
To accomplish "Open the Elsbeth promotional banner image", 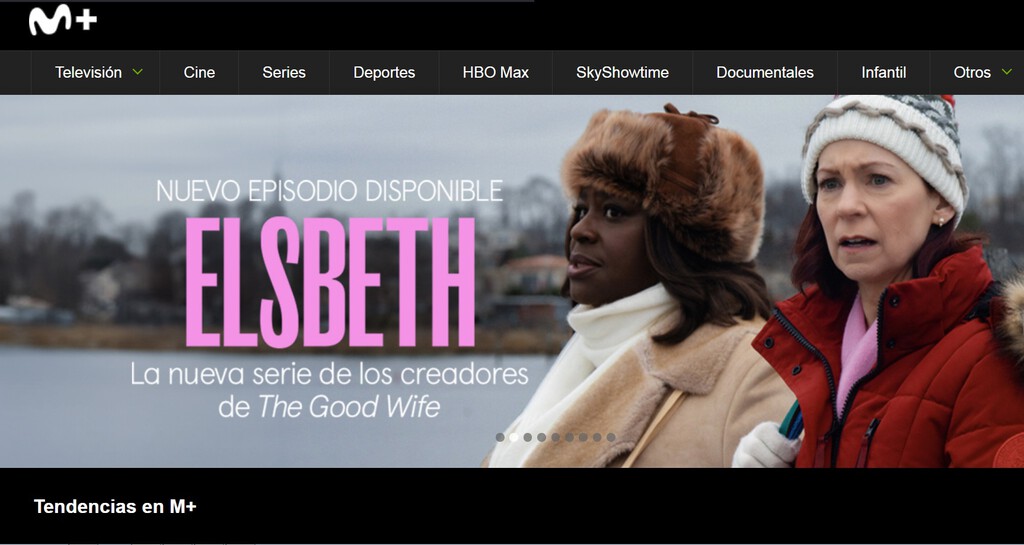I will coord(512,281).
